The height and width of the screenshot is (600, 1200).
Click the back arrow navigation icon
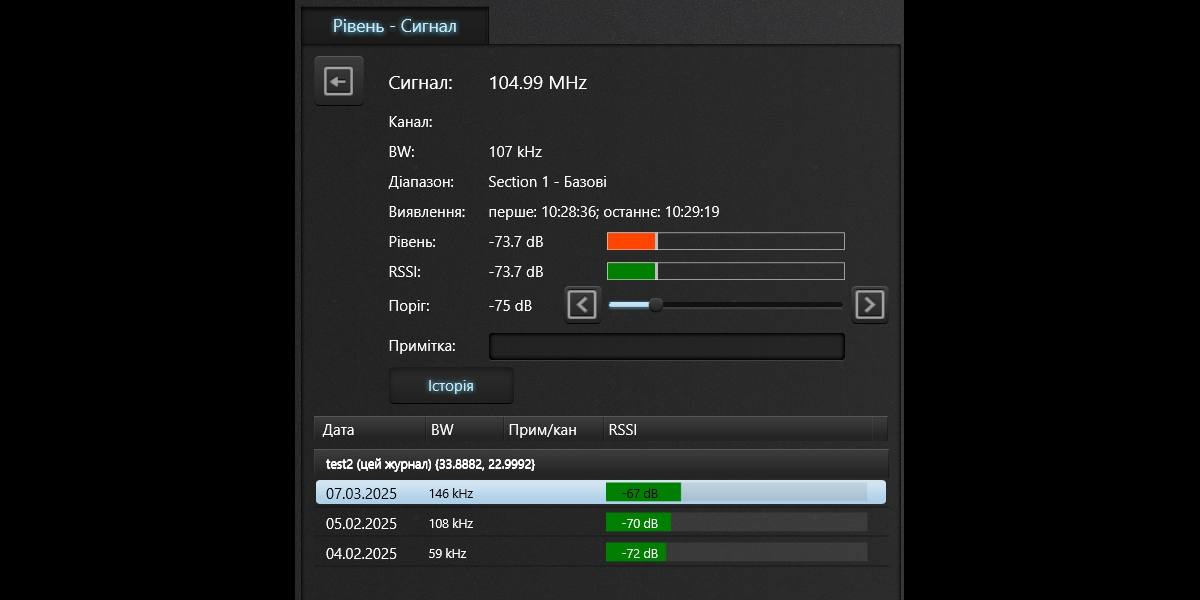coord(339,80)
